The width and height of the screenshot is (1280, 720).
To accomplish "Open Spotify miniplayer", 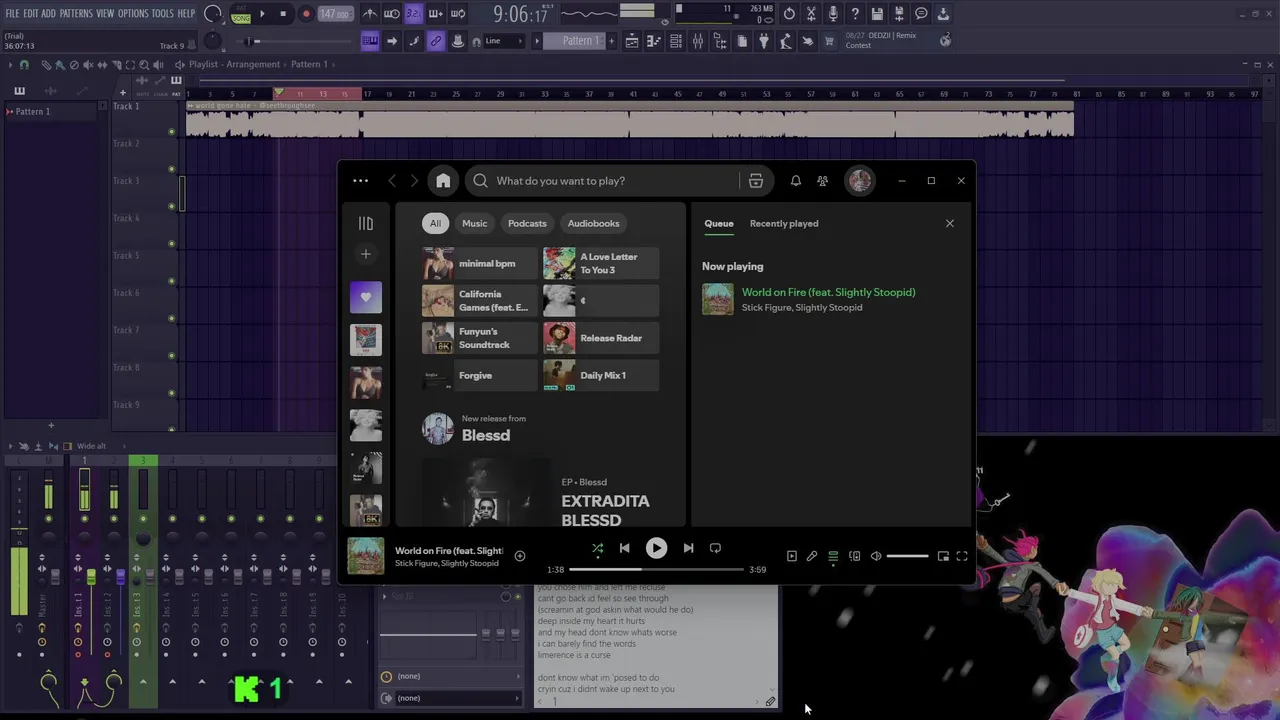I will tap(943, 556).
